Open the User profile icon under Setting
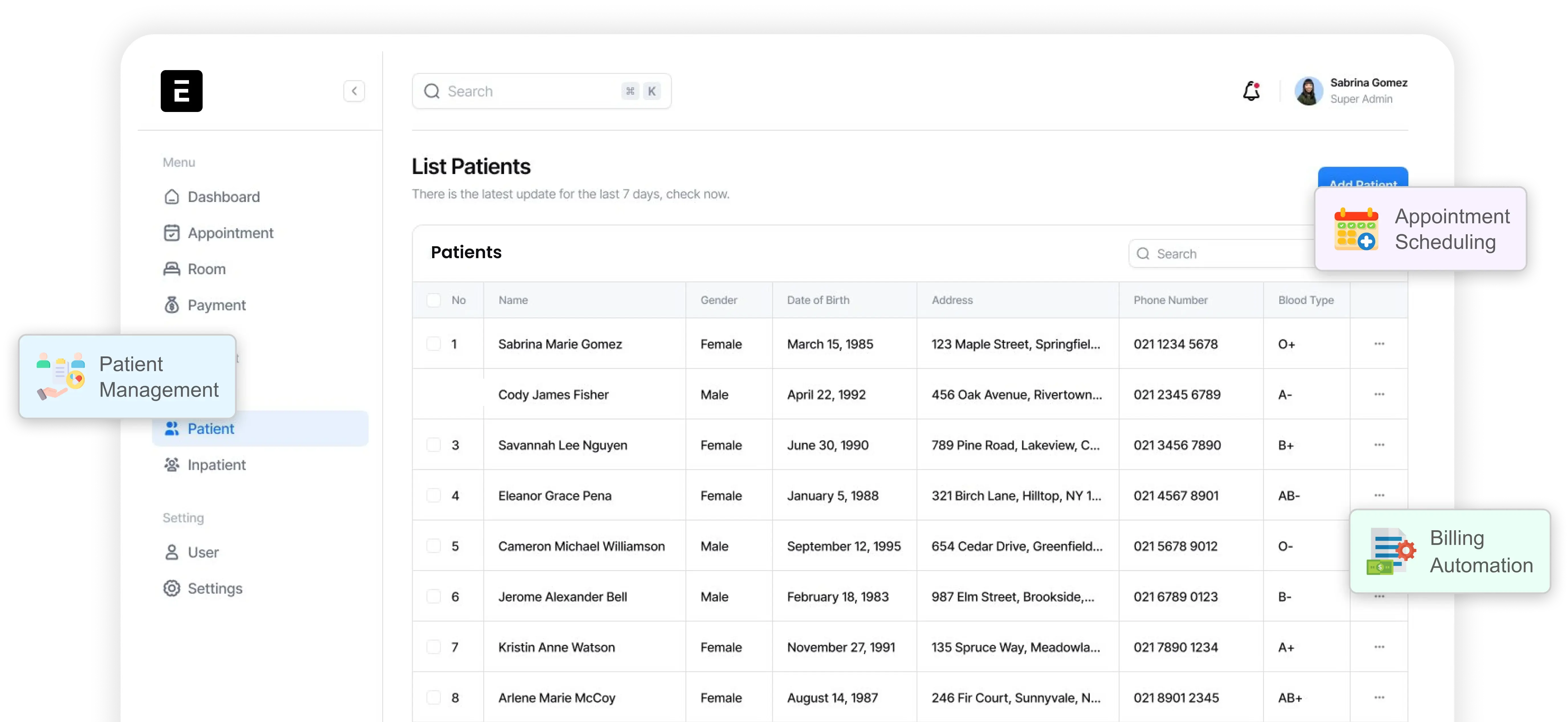1568x722 pixels. tap(172, 552)
